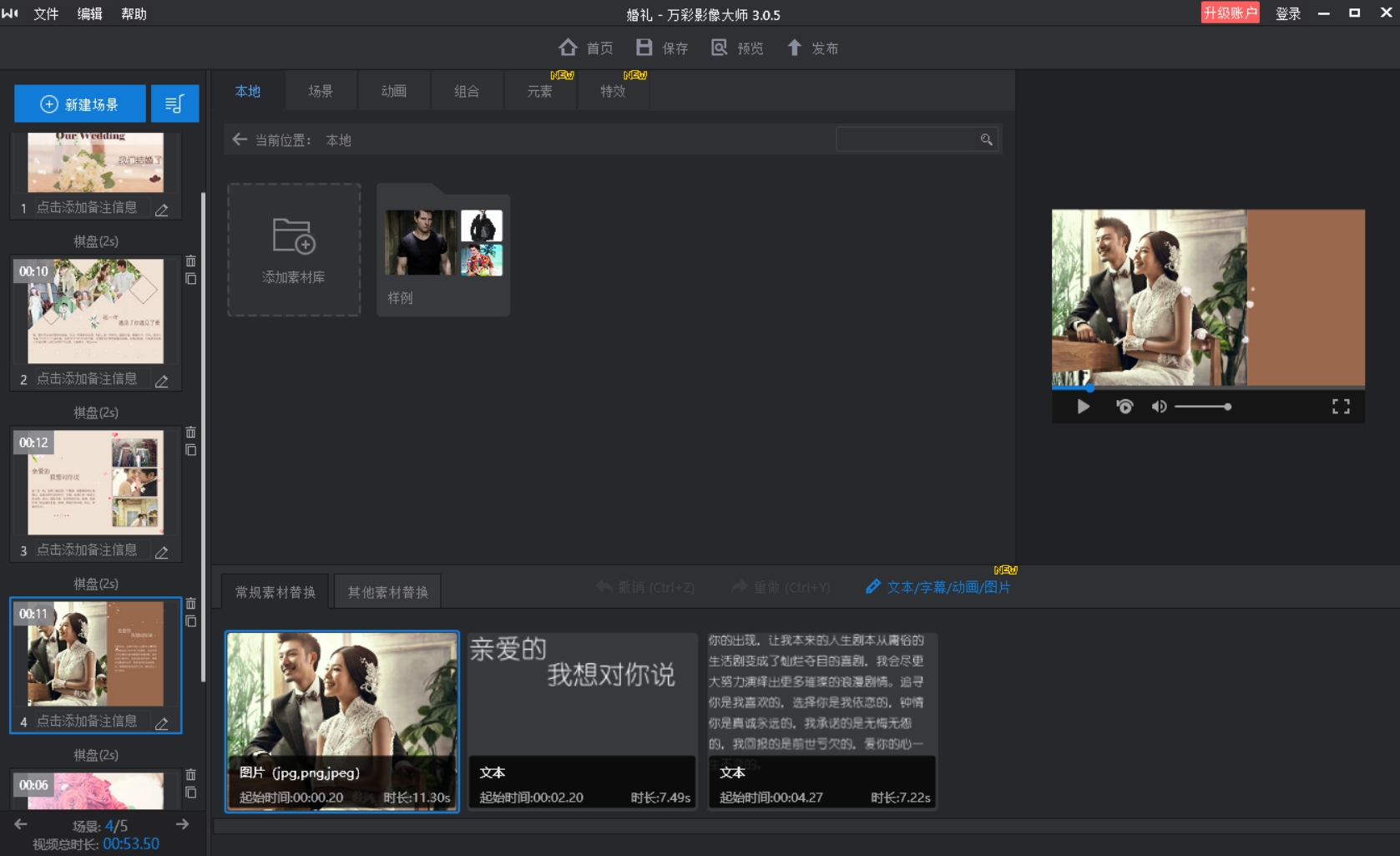Switch to the 动画 tab
Image resolution: width=1400 pixels, height=856 pixels.
(x=394, y=91)
